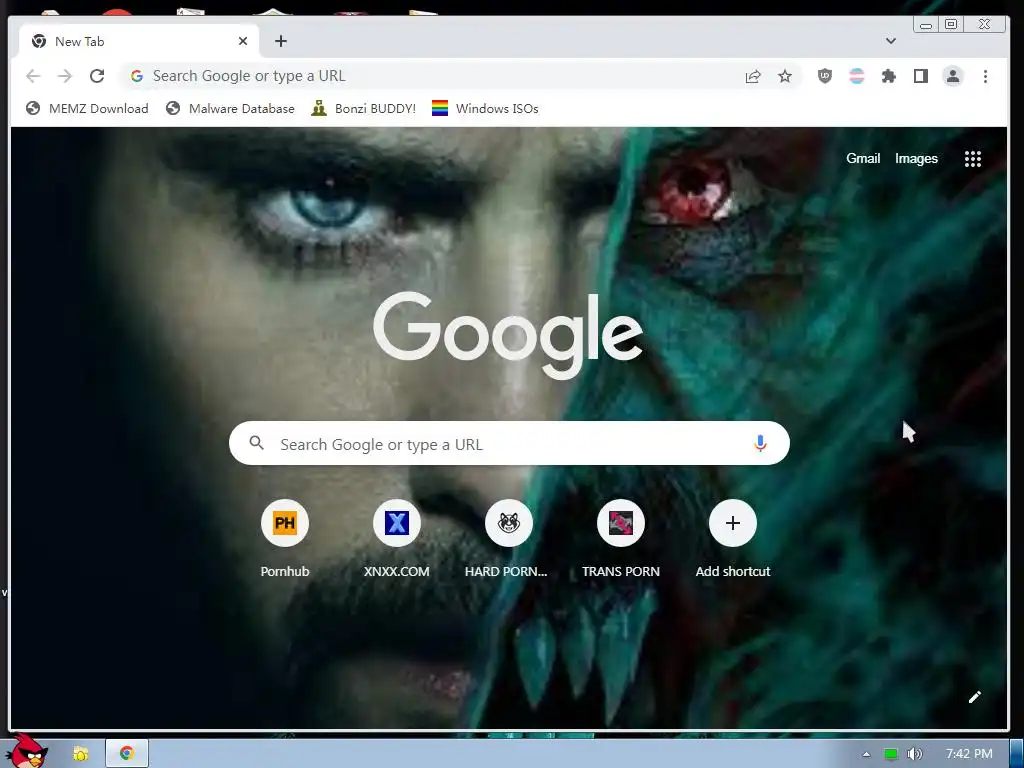The image size is (1024, 768).
Task: Open the Chrome three-dot menu
Action: (985, 76)
